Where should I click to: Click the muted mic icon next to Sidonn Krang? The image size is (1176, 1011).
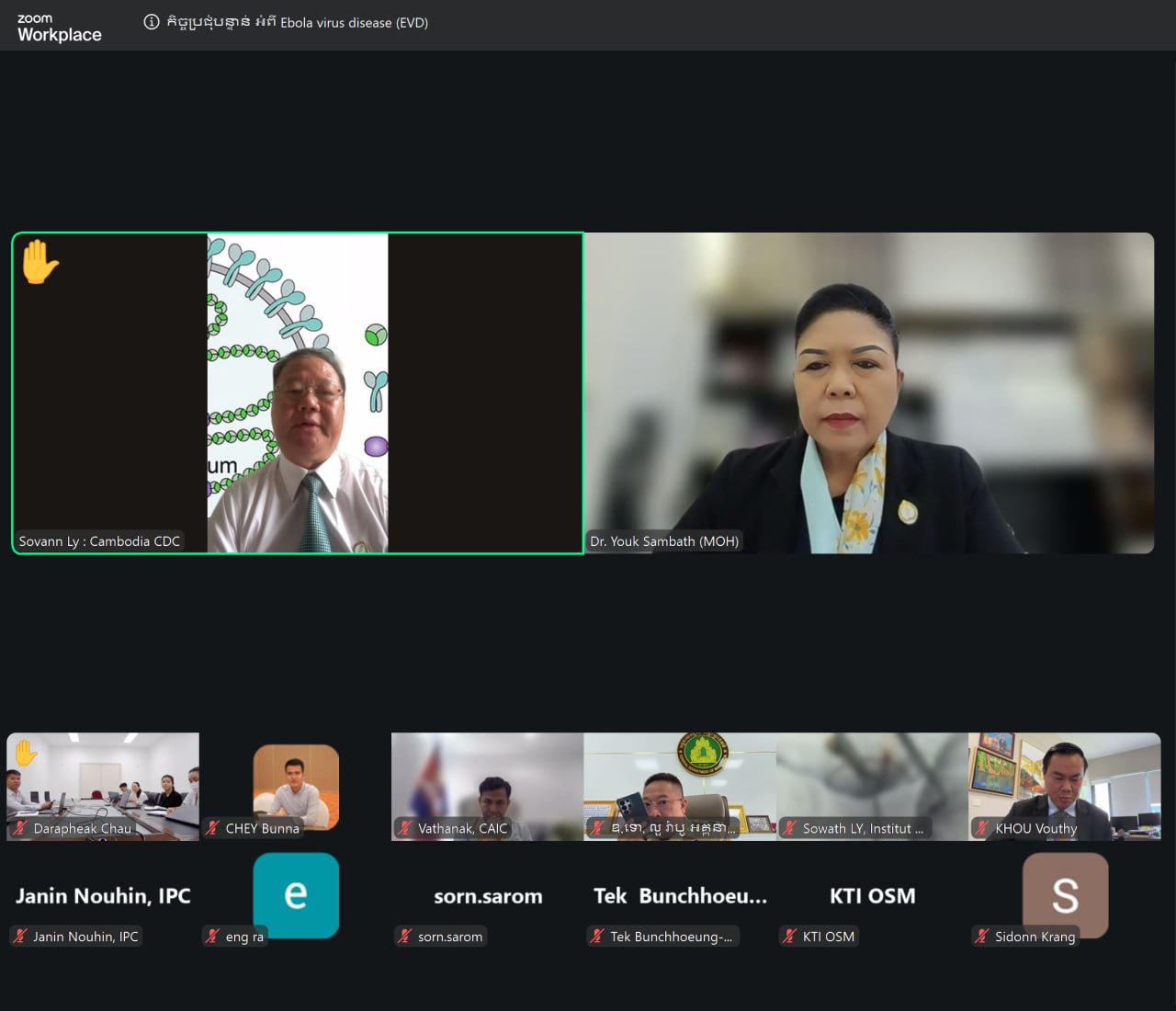[982, 937]
